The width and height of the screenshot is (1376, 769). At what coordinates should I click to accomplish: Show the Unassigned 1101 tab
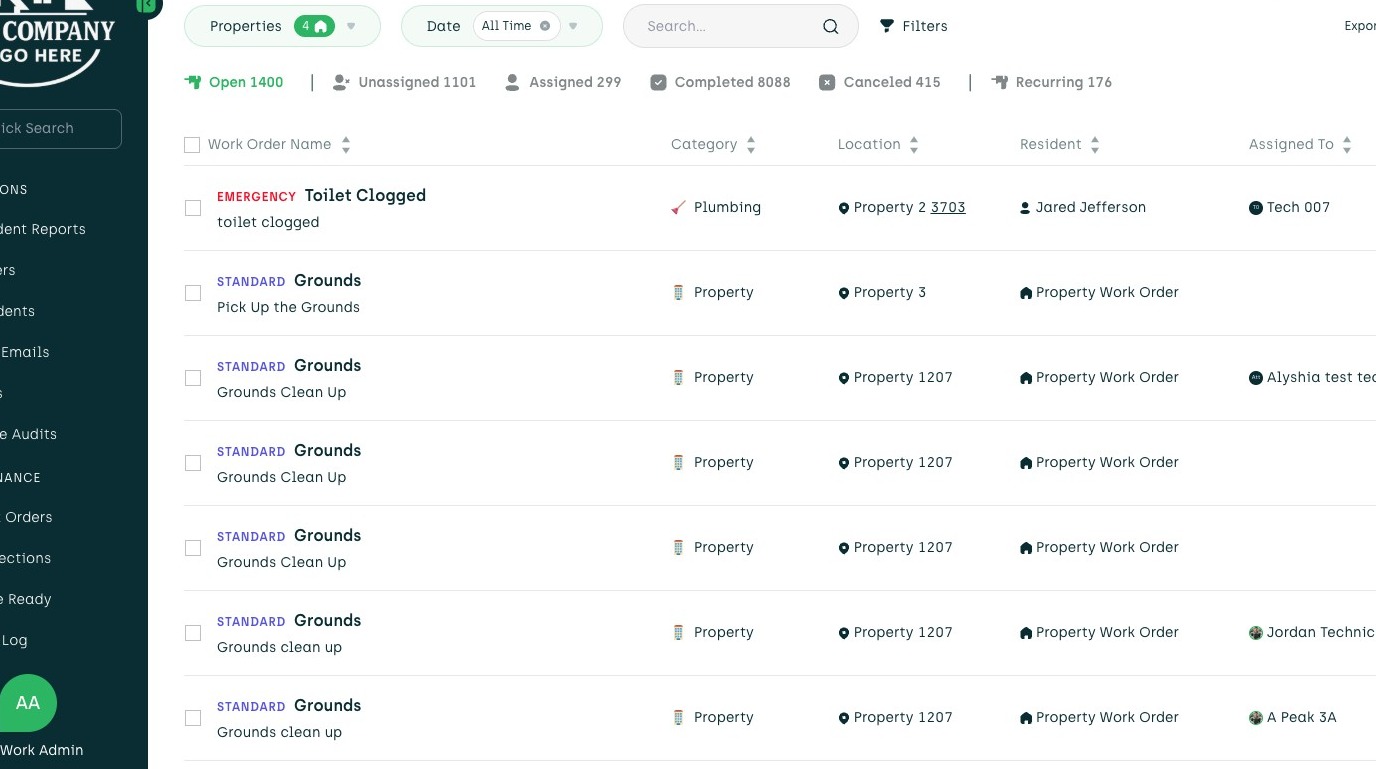[x=404, y=83]
